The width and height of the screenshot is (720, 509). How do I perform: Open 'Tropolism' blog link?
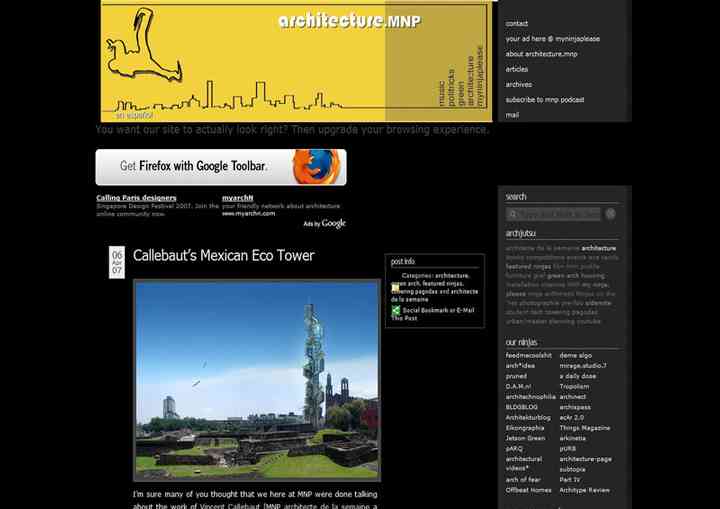574,386
